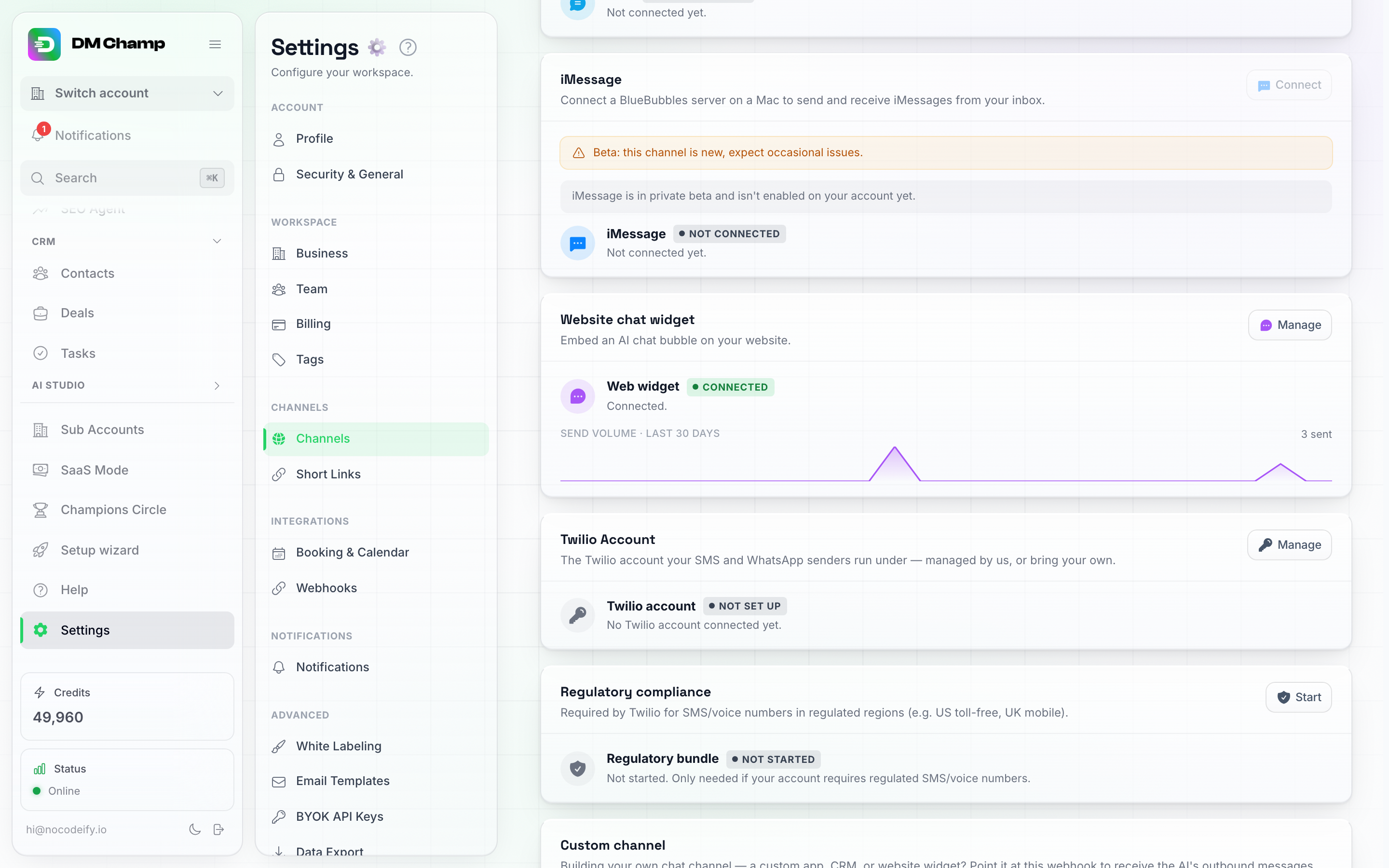This screenshot has width=1389, height=868.
Task: Click the Contacts people icon in sidebar
Action: [x=40, y=273]
